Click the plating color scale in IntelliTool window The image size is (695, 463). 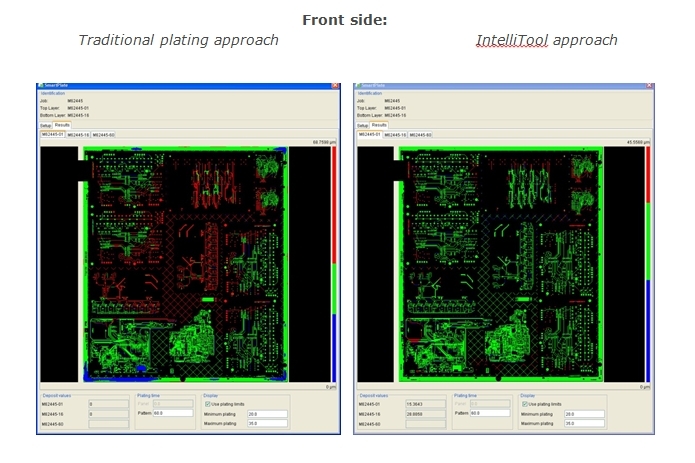click(x=648, y=265)
